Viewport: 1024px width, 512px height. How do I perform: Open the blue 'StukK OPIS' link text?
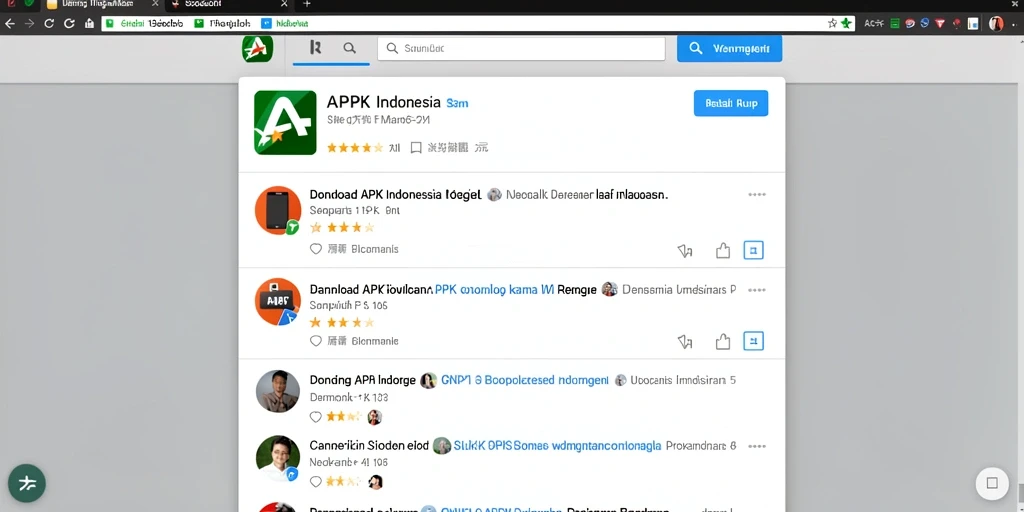(x=557, y=446)
